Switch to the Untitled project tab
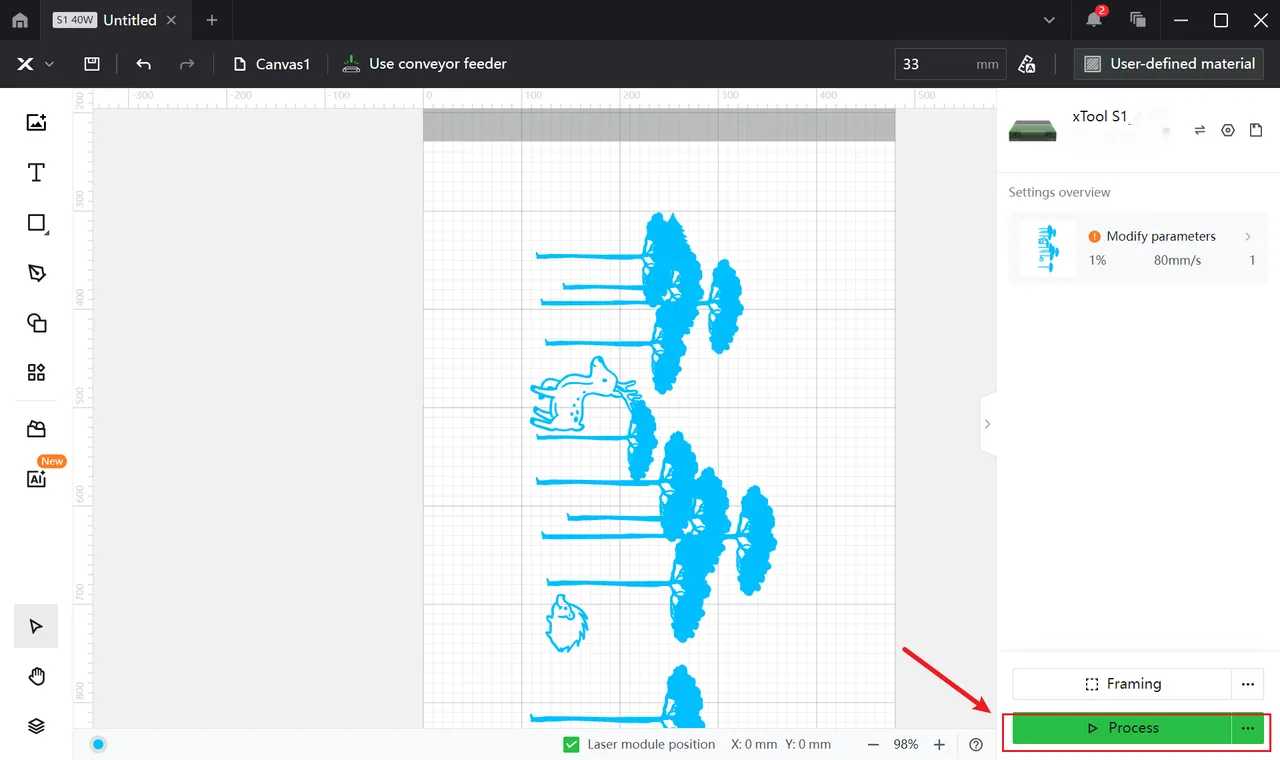Screen dimensions: 1280x760 click(118, 20)
